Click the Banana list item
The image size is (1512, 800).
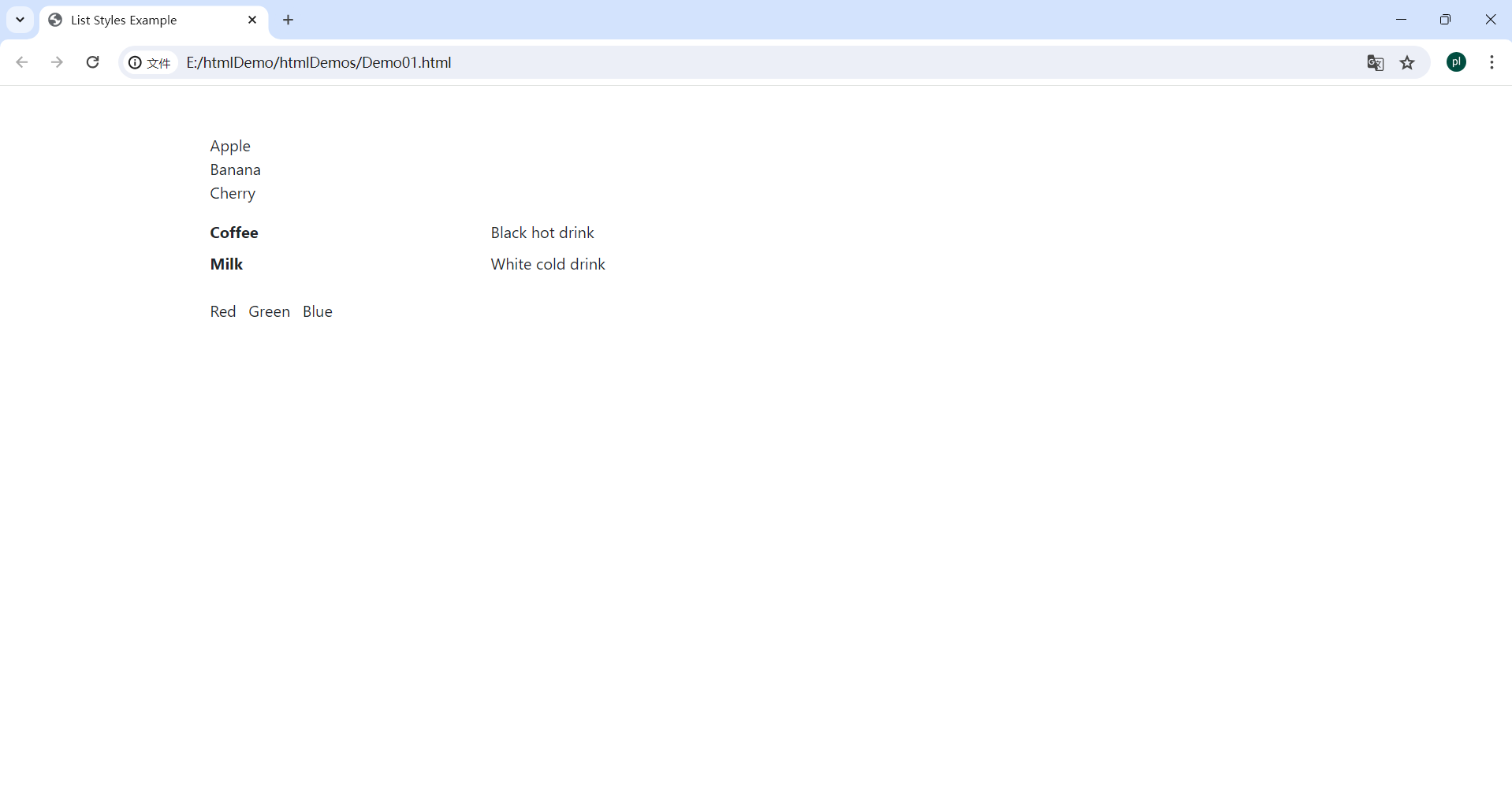point(235,170)
